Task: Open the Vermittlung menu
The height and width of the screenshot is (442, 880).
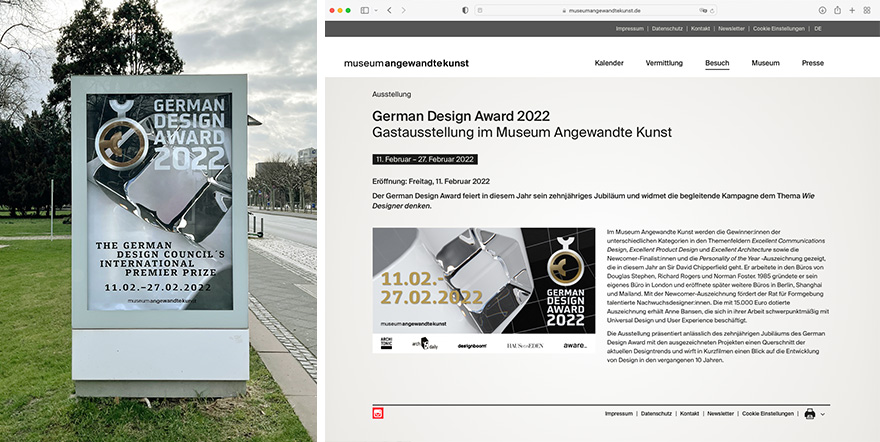Action: (664, 63)
